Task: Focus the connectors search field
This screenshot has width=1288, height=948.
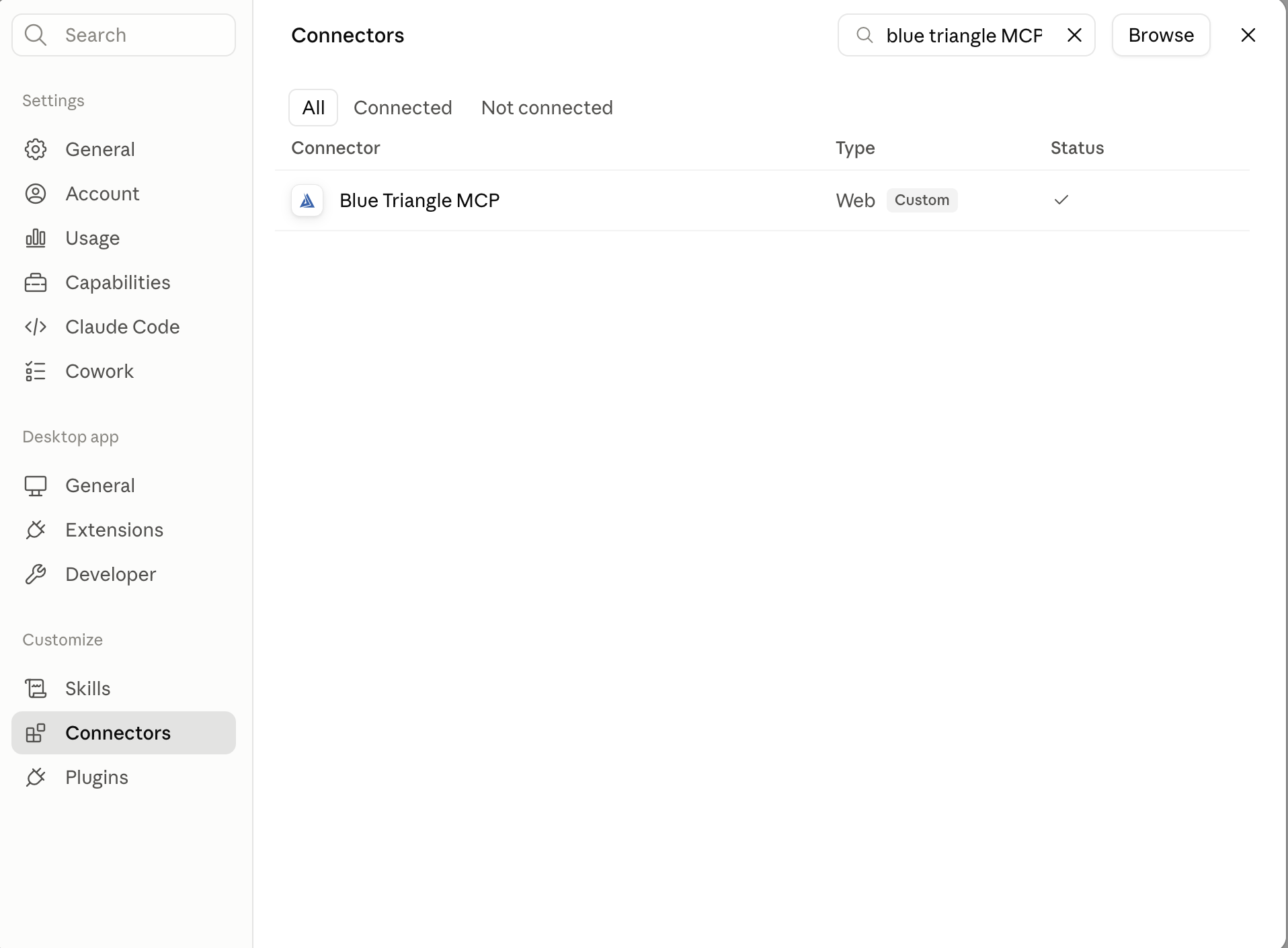Action: tap(966, 35)
